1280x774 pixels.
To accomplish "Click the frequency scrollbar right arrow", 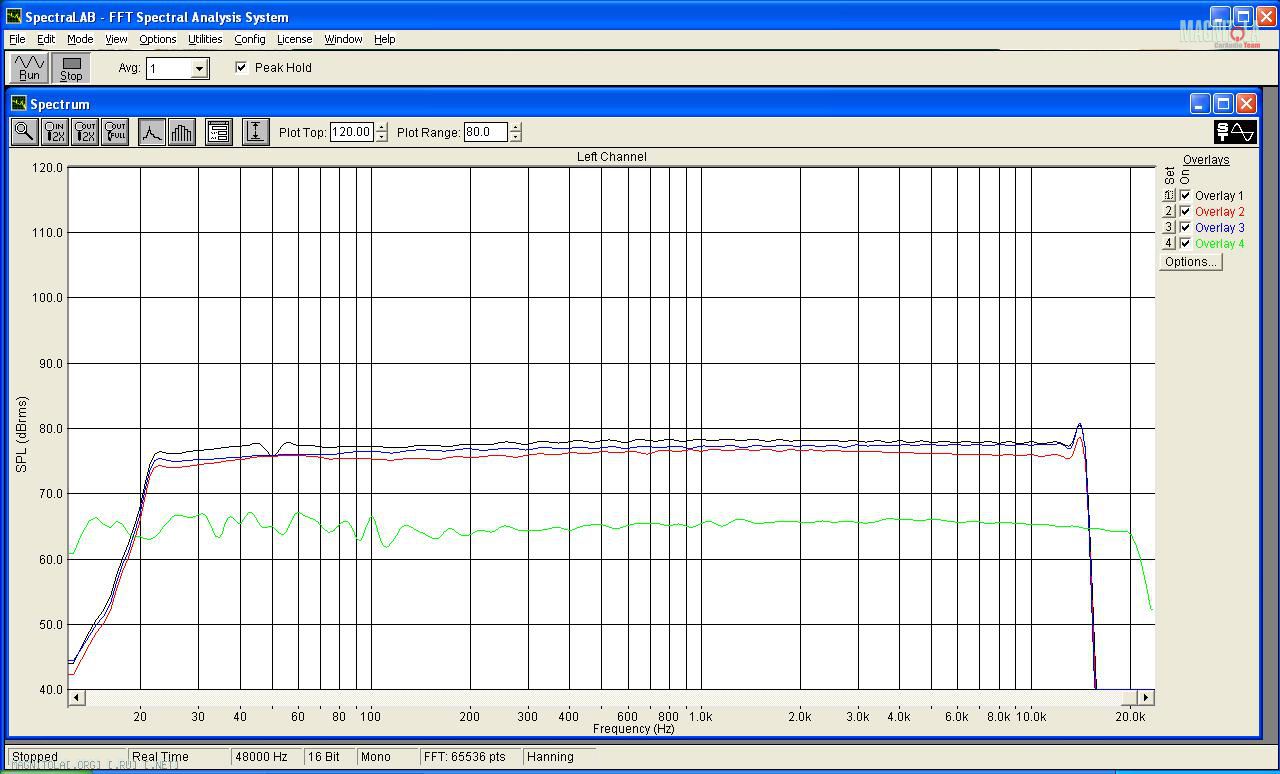I will (1146, 697).
